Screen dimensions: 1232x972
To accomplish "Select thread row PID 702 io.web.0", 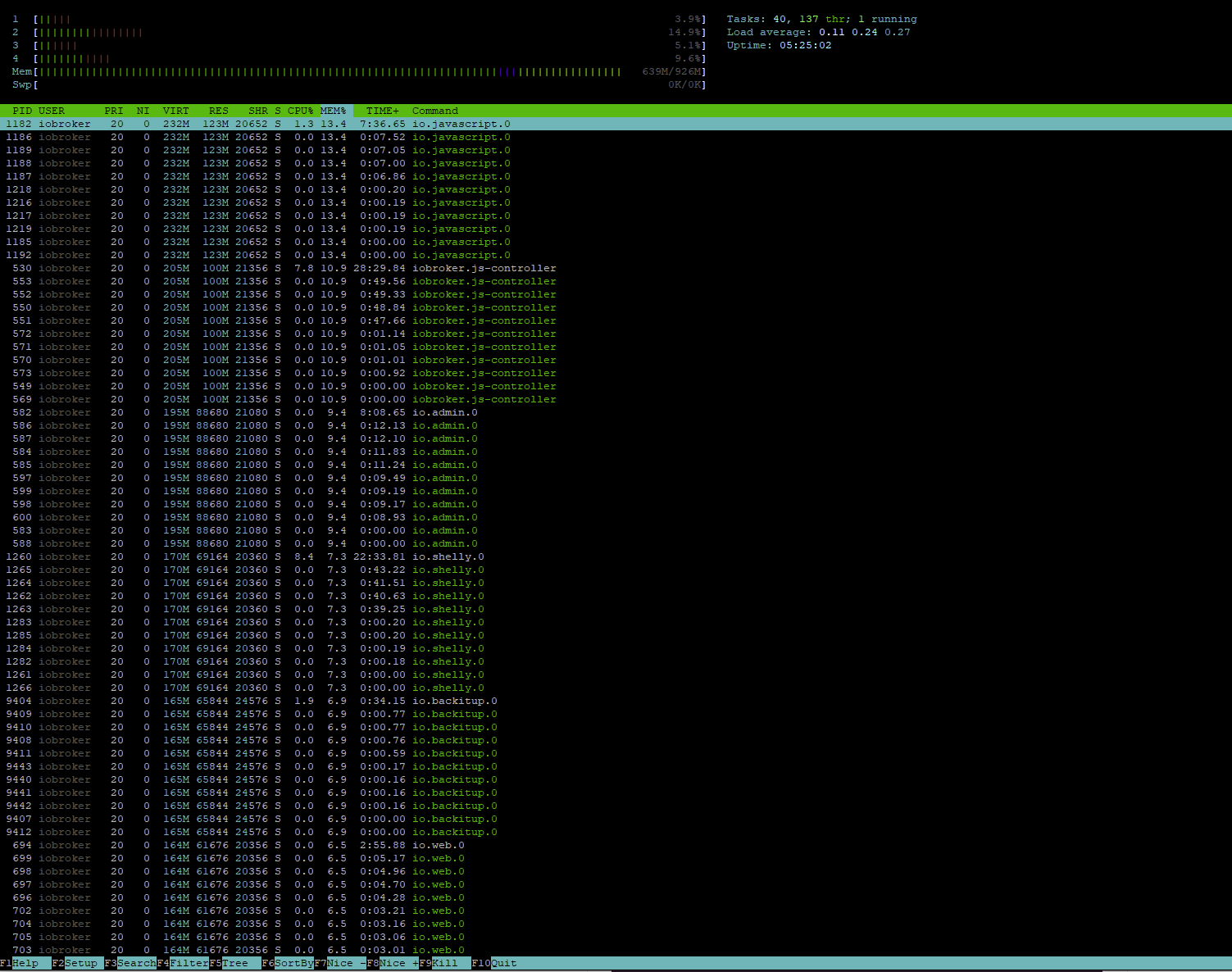I will click(x=616, y=911).
